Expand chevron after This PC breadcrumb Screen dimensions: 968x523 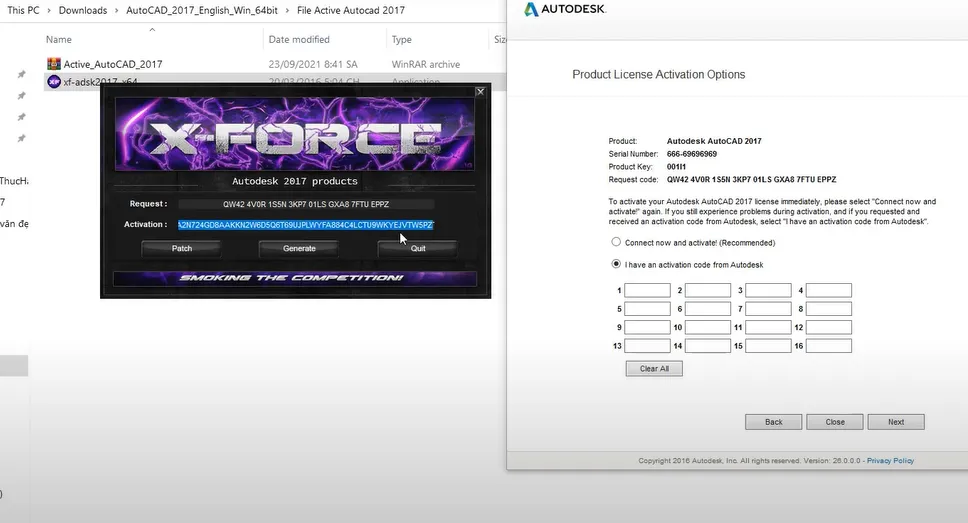pos(49,10)
